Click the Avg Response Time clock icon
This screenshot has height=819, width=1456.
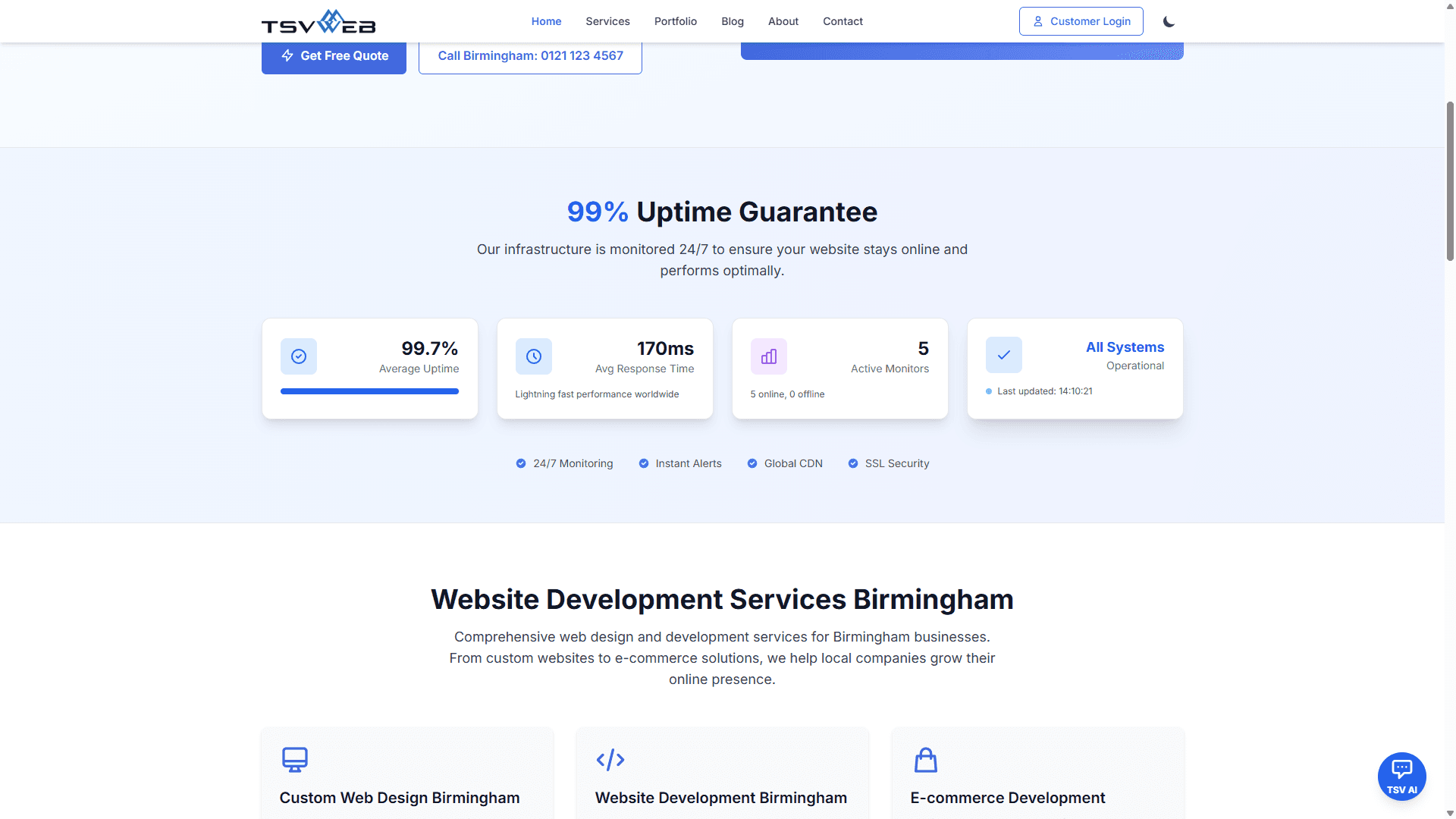tap(534, 356)
